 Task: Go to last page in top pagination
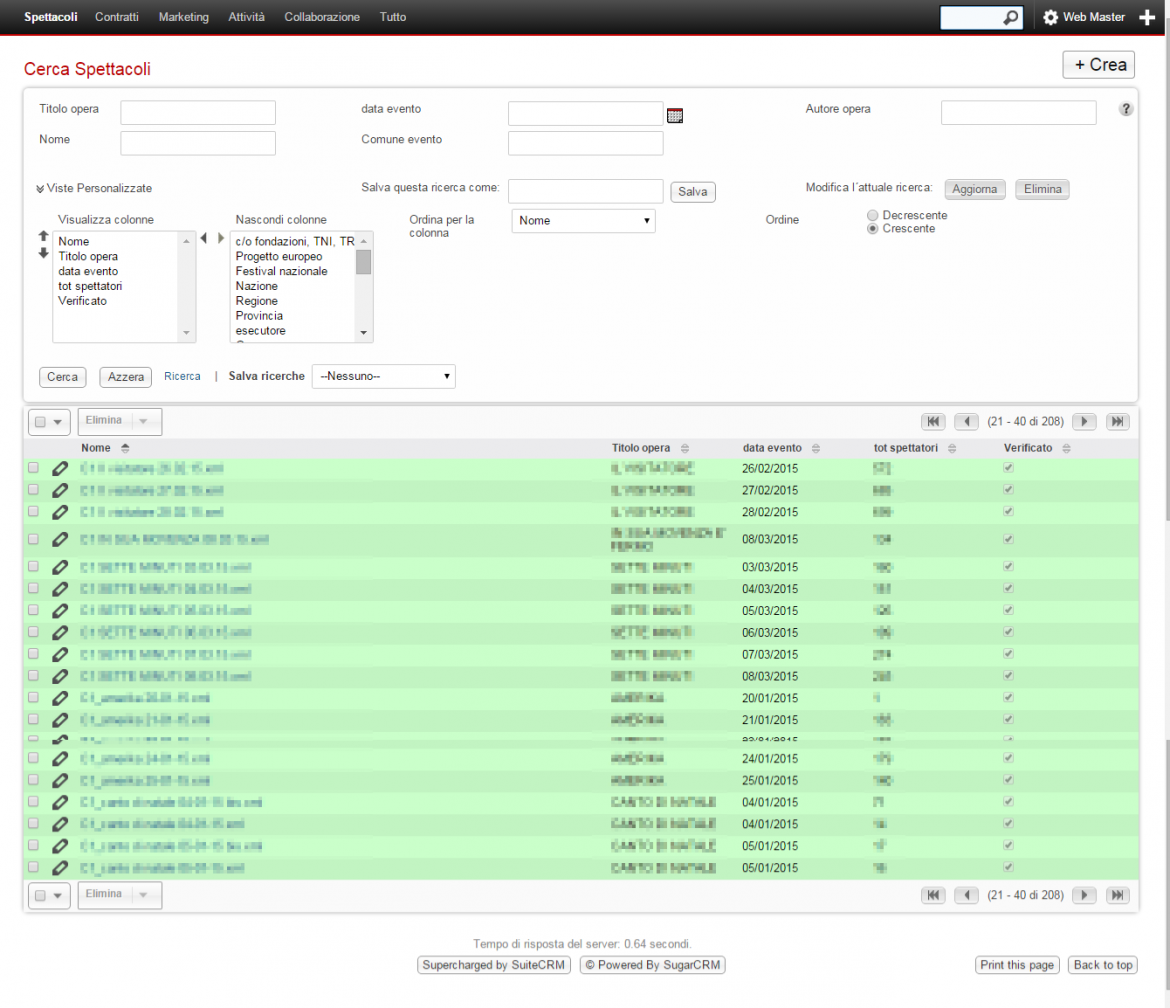1117,422
